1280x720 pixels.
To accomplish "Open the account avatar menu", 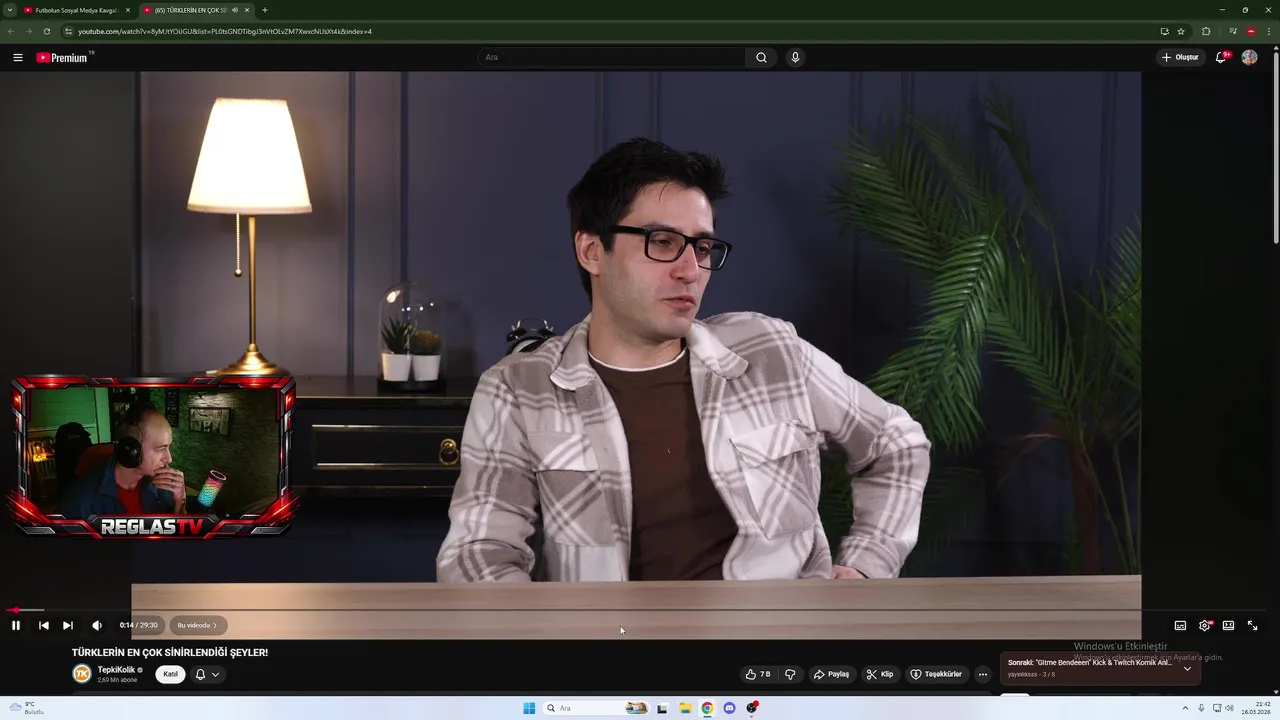I will pos(1249,57).
